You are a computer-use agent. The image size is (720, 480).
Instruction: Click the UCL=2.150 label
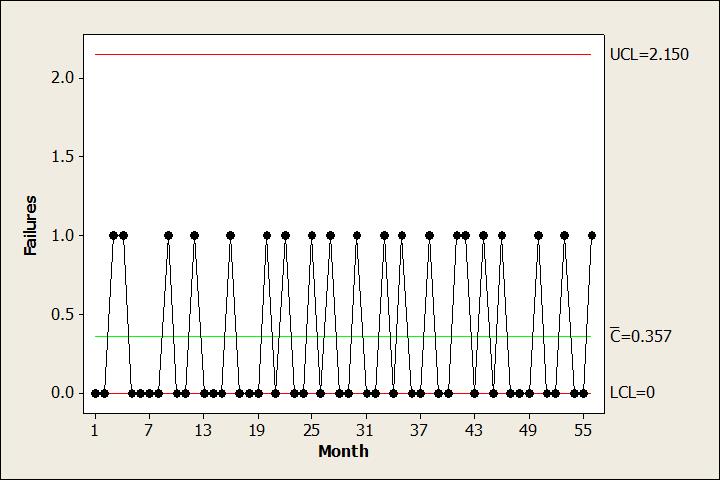pos(649,55)
